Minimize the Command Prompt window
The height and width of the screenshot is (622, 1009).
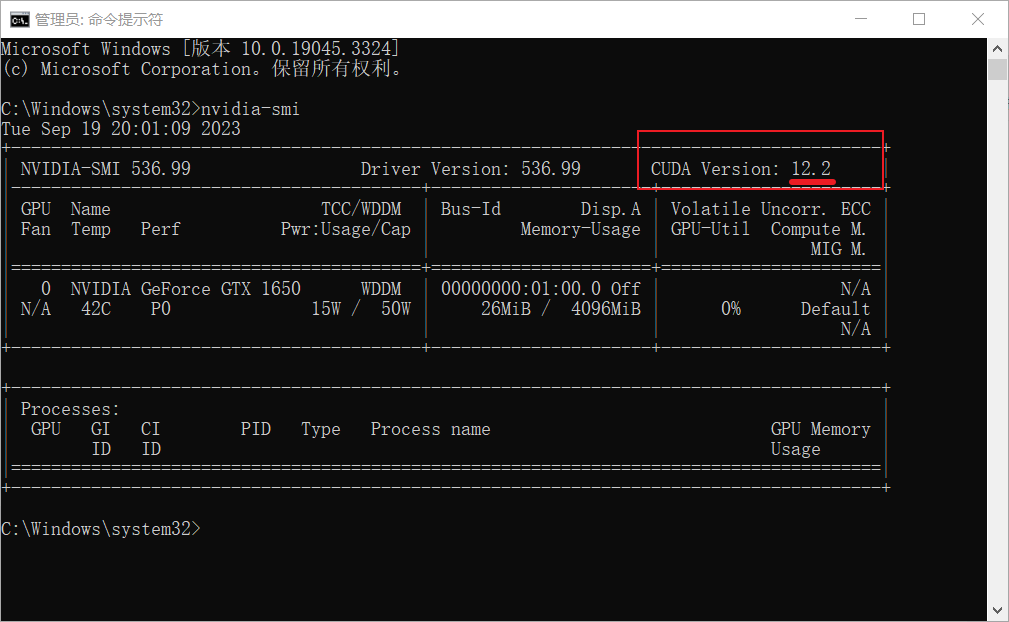tap(861, 19)
